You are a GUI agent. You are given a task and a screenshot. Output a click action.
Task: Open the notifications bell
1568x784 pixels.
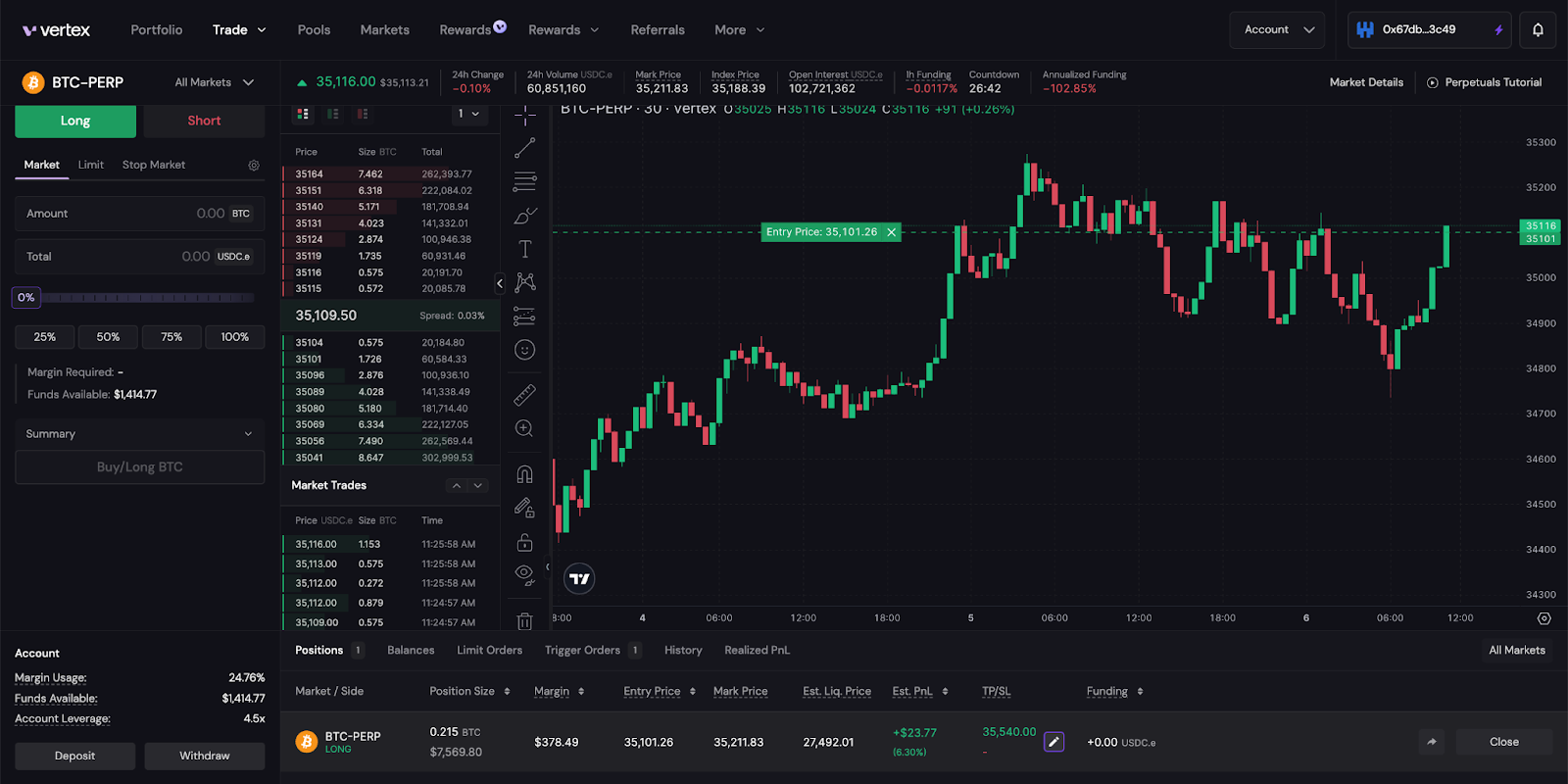point(1538,30)
